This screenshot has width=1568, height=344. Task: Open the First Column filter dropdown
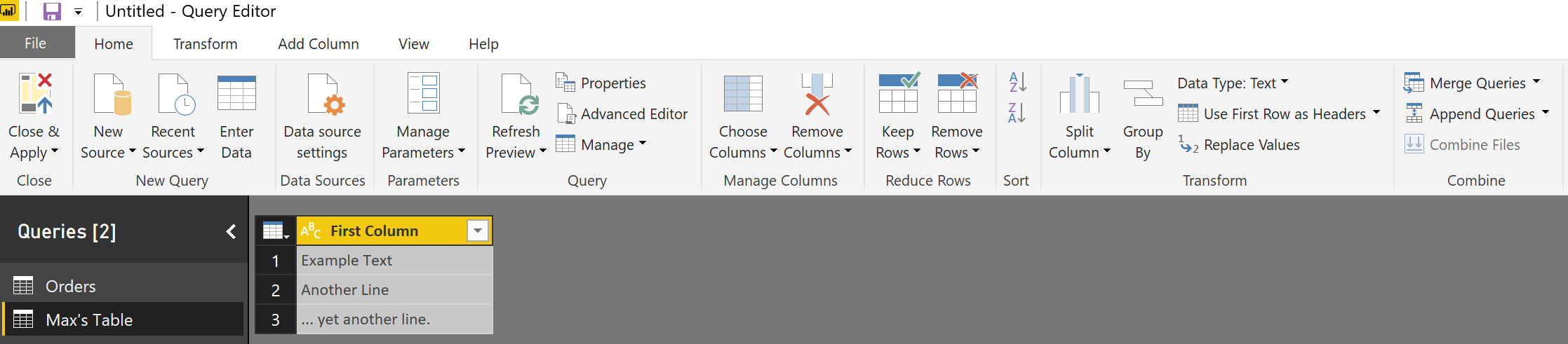click(x=478, y=231)
